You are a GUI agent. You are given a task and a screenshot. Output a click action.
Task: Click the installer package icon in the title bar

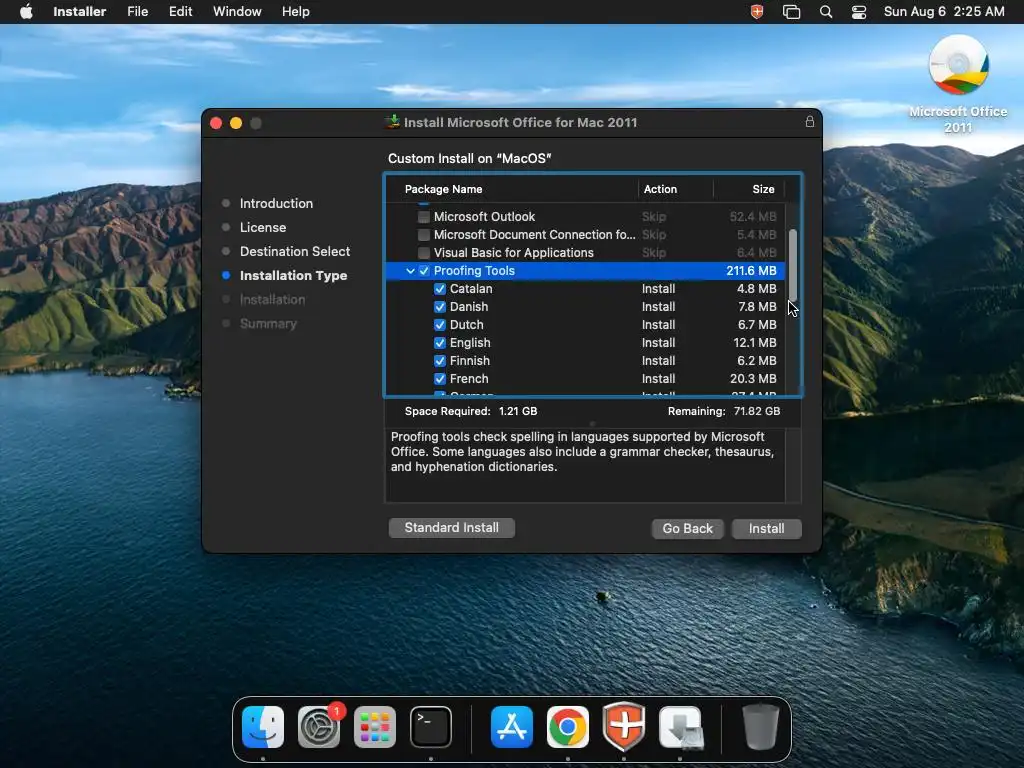click(392, 121)
